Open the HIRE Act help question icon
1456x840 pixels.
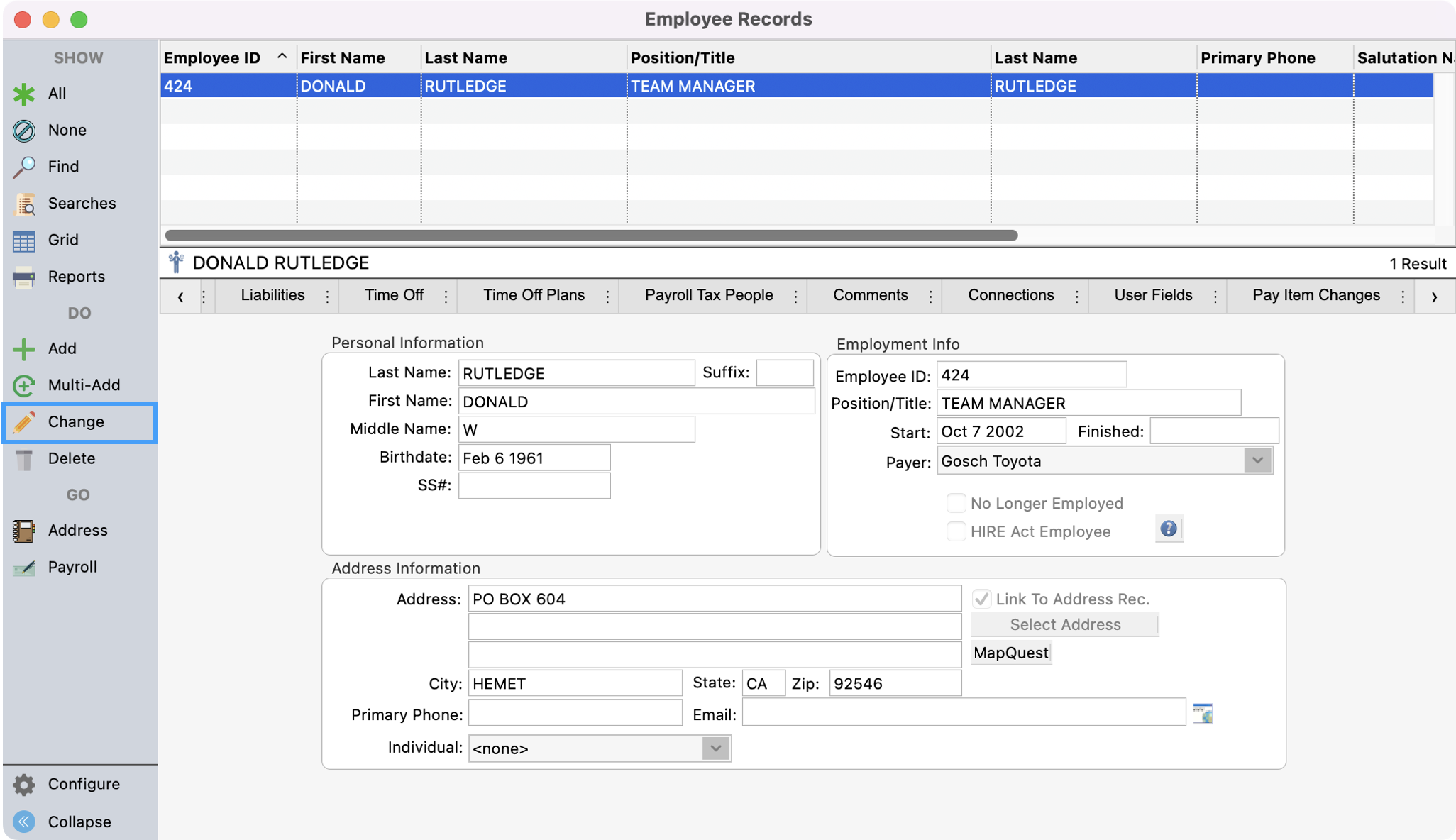(1169, 529)
